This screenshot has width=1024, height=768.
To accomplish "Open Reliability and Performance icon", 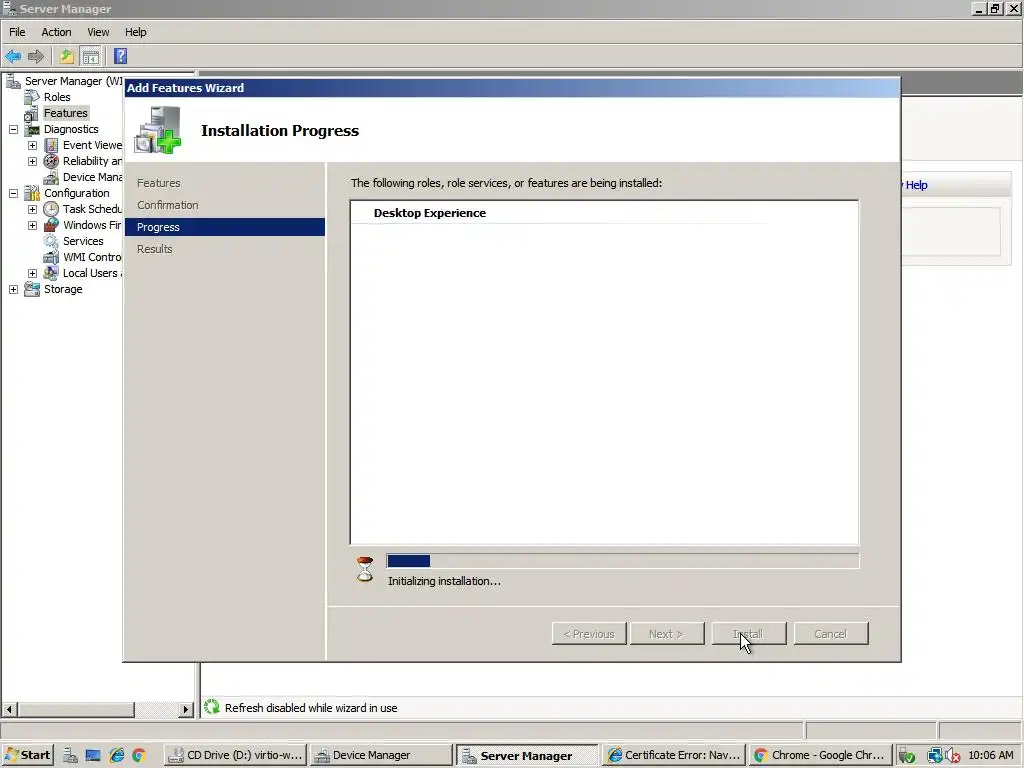I will (x=51, y=161).
